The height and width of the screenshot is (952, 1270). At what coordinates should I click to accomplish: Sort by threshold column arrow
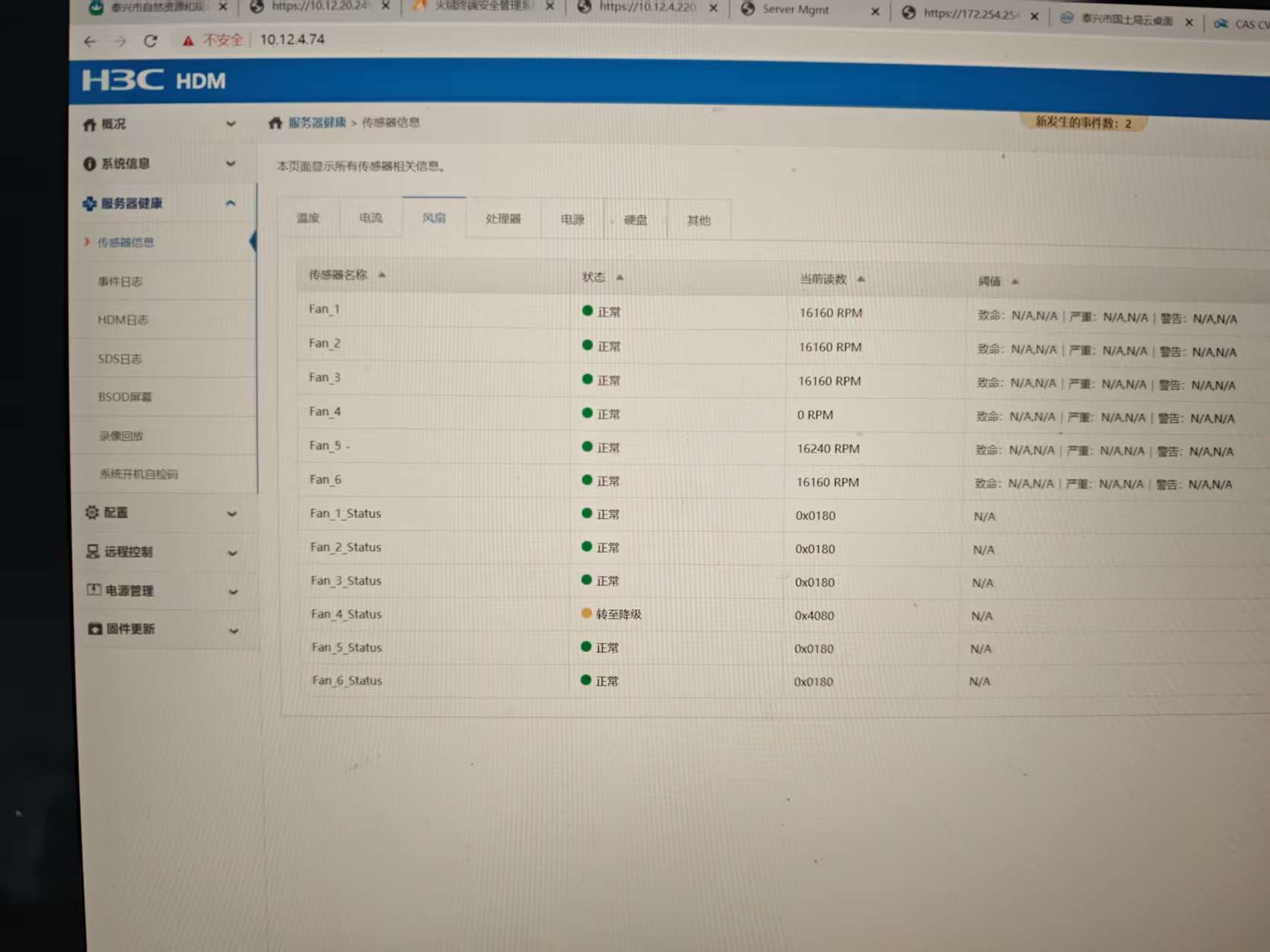pos(1015,281)
